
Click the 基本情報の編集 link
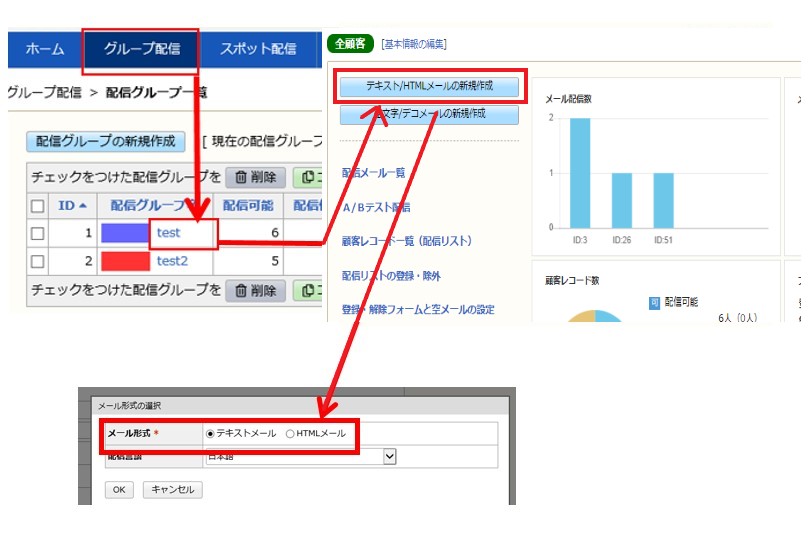pyautogui.click(x=414, y=45)
